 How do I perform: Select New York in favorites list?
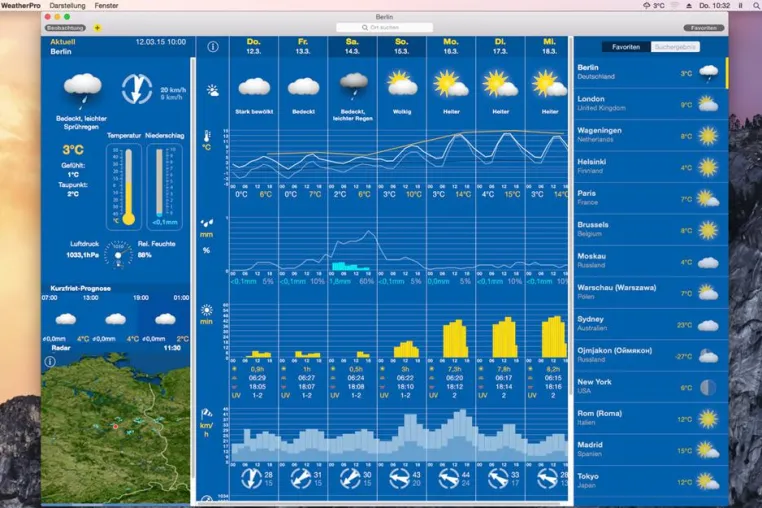point(651,386)
